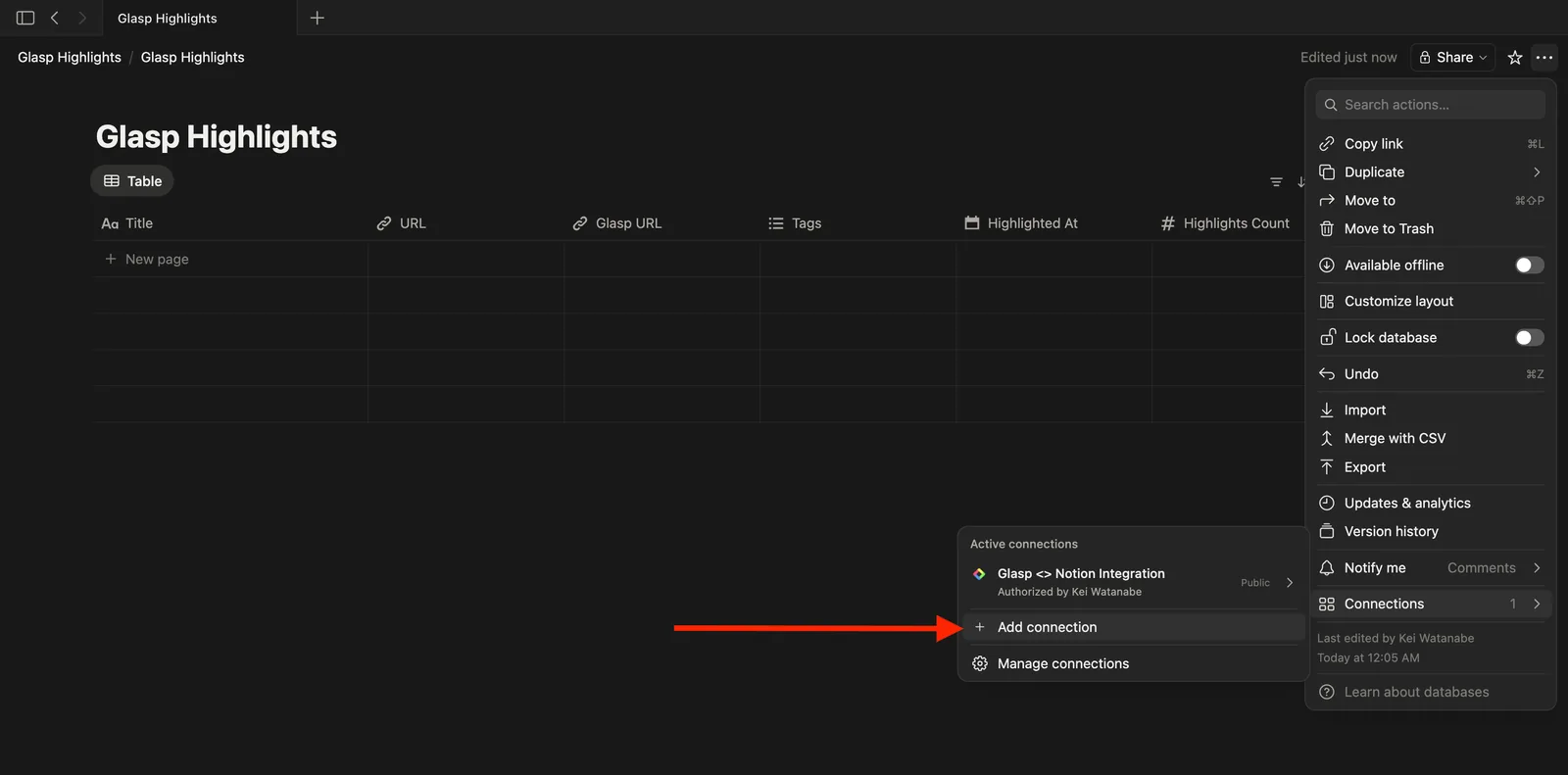
Task: Click the Glasp Highlights page title
Action: pos(217,137)
